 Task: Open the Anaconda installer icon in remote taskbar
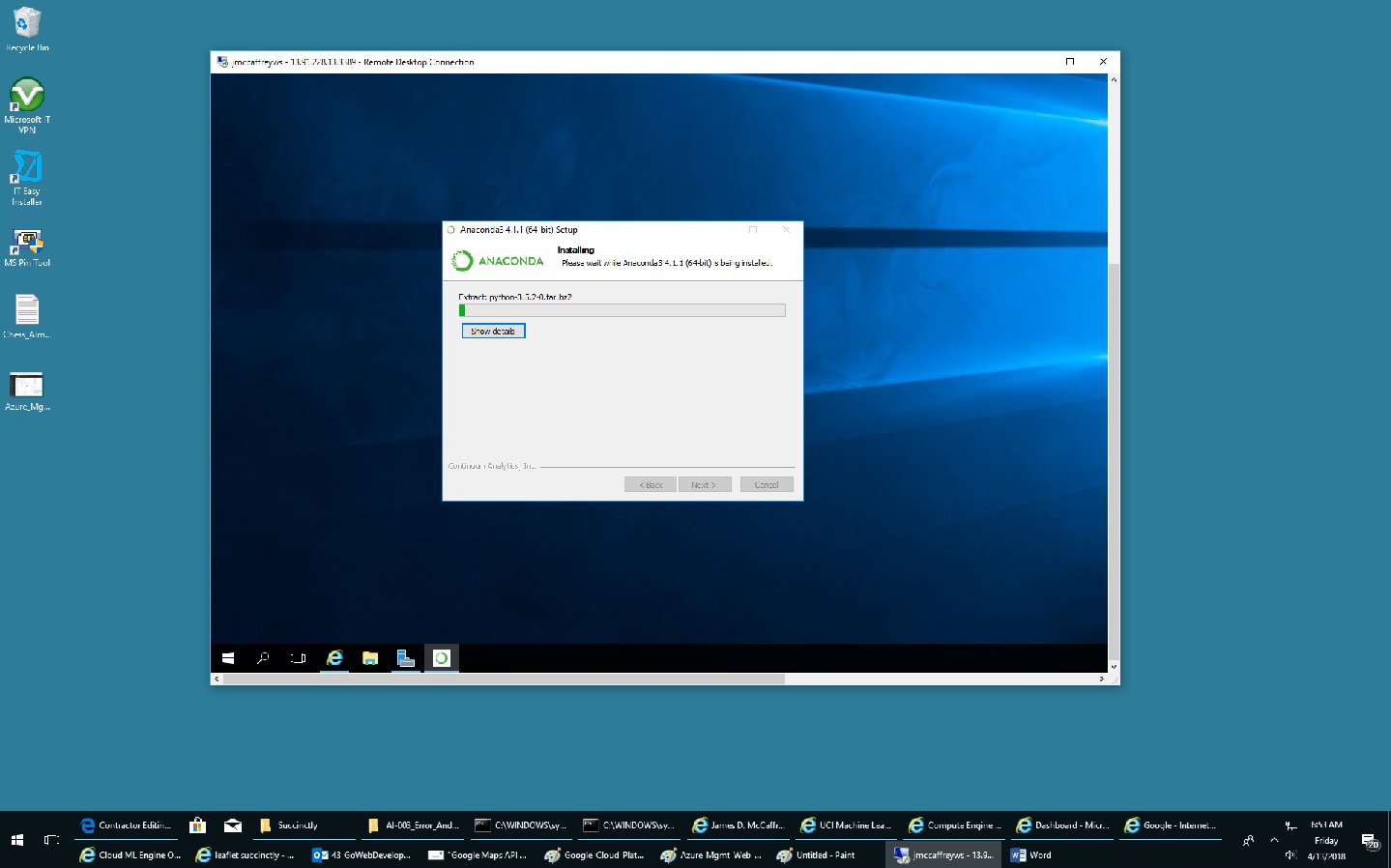click(x=442, y=658)
